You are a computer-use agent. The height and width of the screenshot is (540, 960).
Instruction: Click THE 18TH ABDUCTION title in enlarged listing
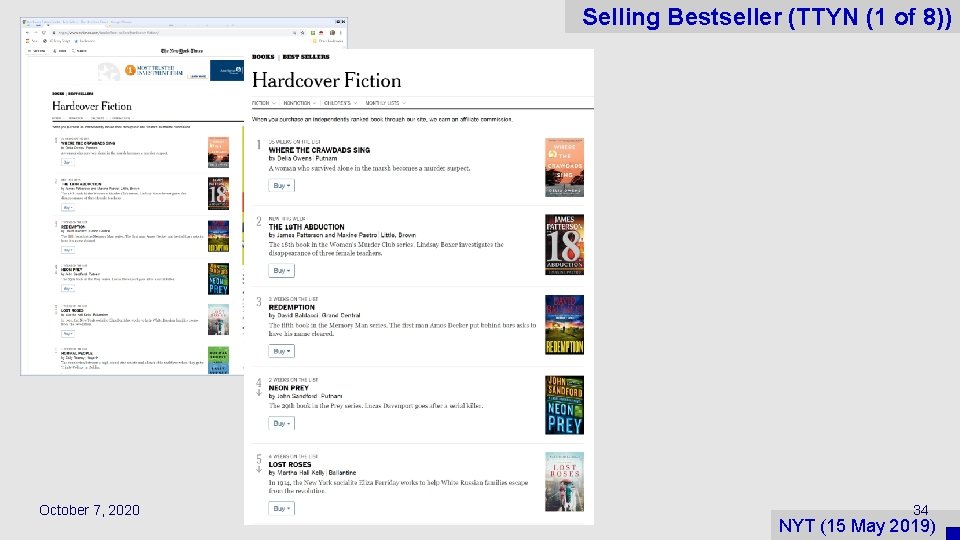[306, 227]
